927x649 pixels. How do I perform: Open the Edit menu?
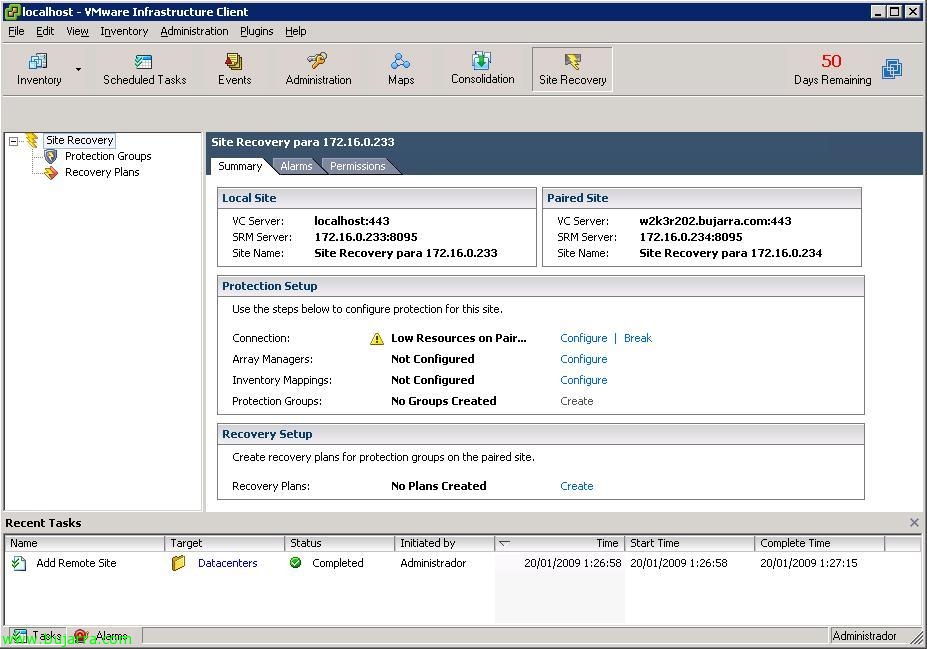point(45,31)
